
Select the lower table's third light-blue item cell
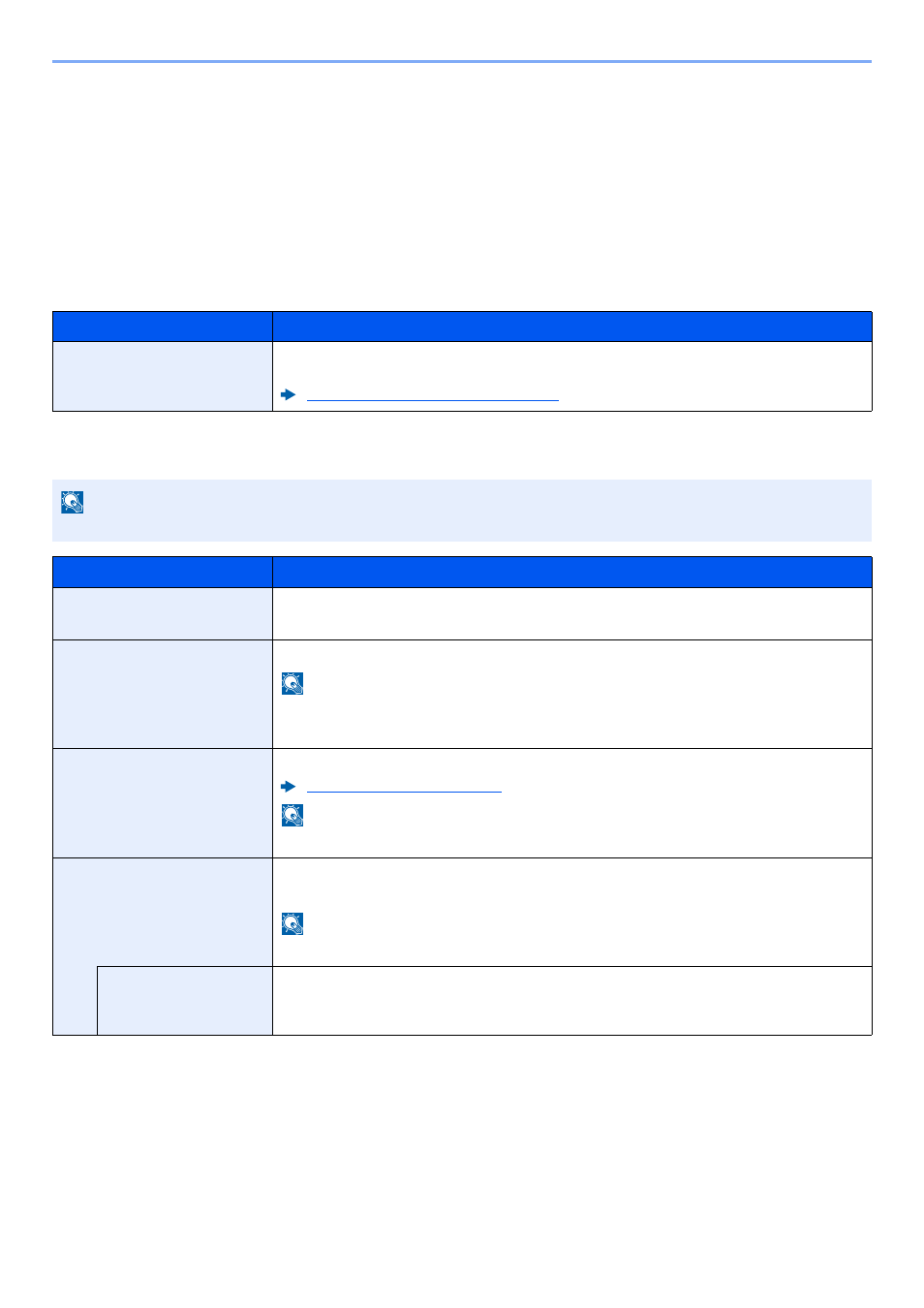coord(163,803)
